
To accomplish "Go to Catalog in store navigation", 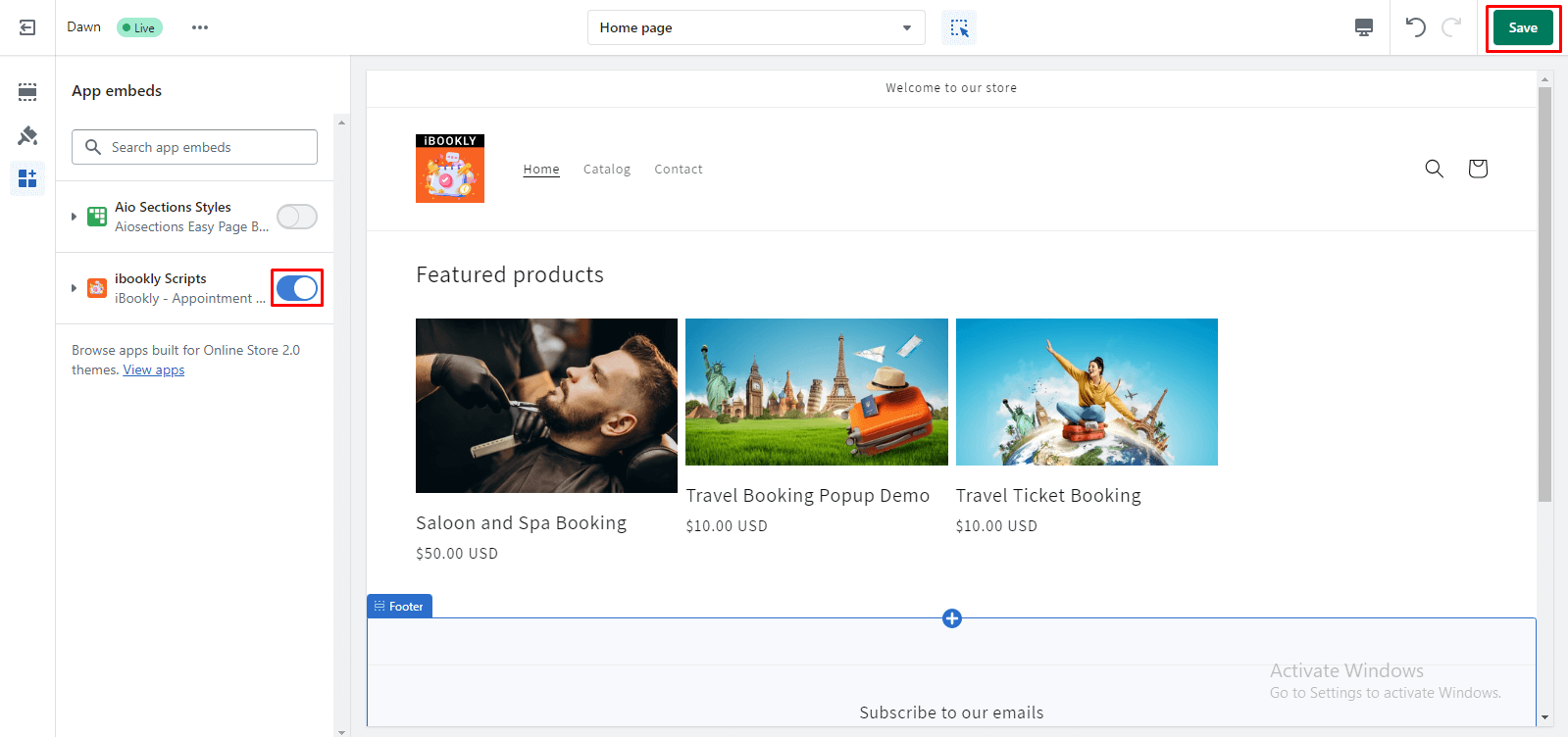I will pyautogui.click(x=606, y=170).
